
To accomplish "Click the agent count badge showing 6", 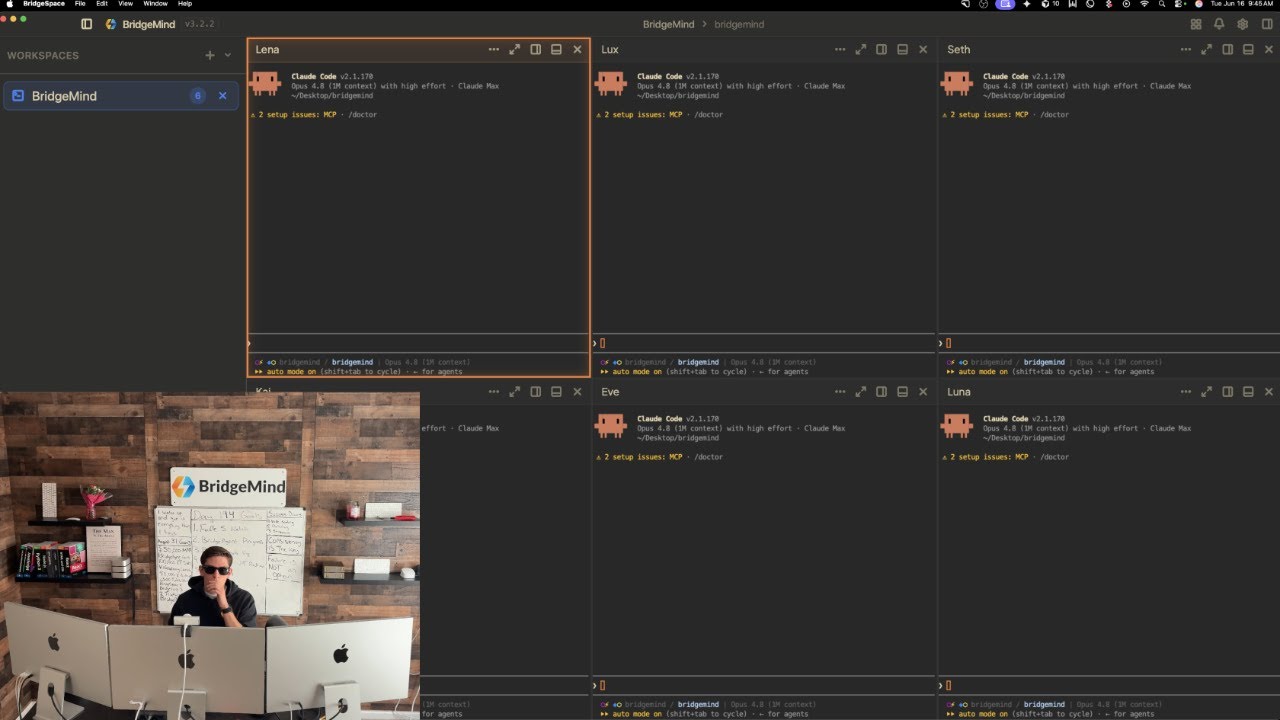I will [198, 96].
